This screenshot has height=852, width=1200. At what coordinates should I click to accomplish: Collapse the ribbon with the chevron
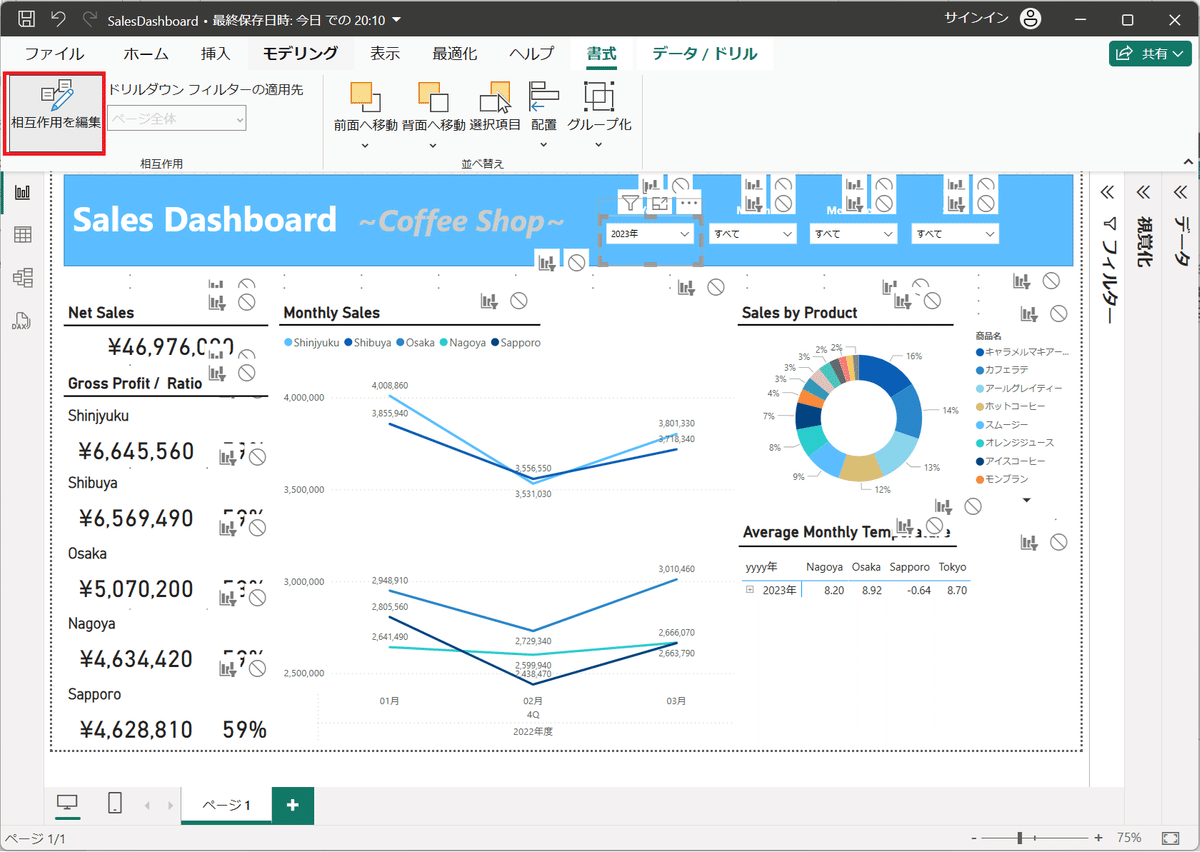[x=1186, y=160]
